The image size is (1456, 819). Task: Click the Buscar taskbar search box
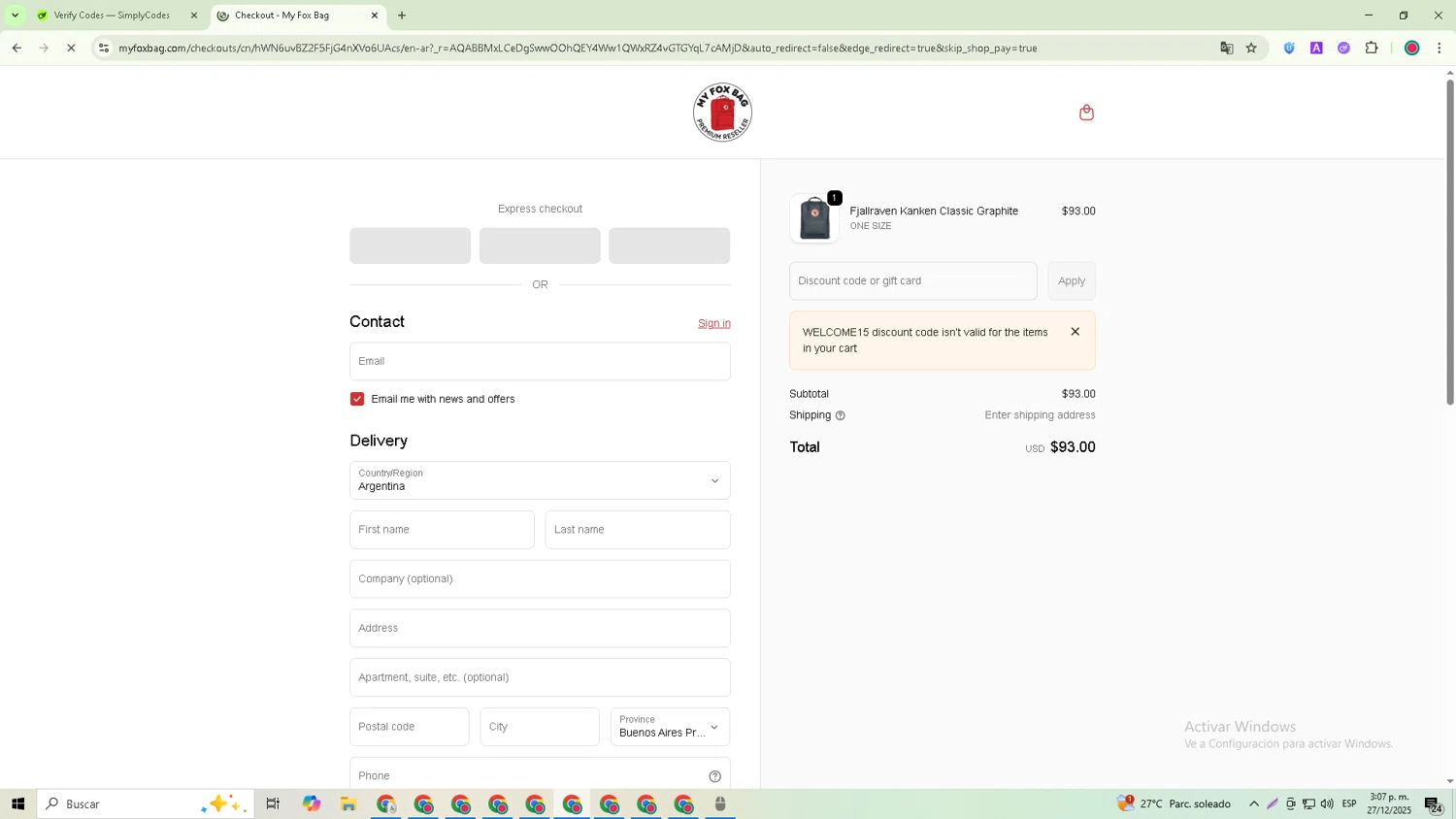click(x=146, y=803)
